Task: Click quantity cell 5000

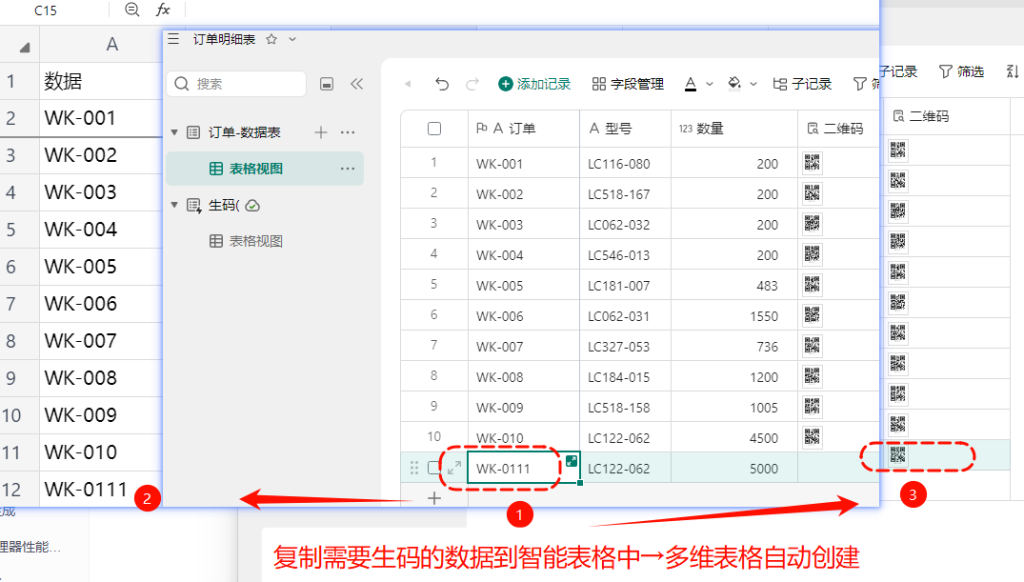Action: 734,468
